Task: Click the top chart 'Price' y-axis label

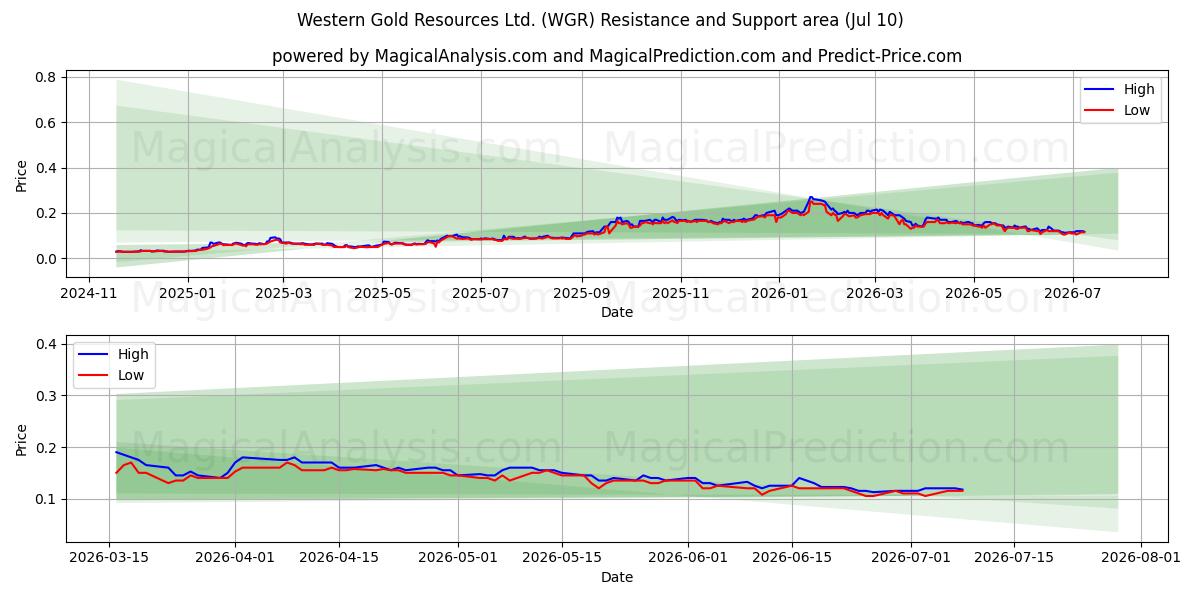Action: click(22, 174)
